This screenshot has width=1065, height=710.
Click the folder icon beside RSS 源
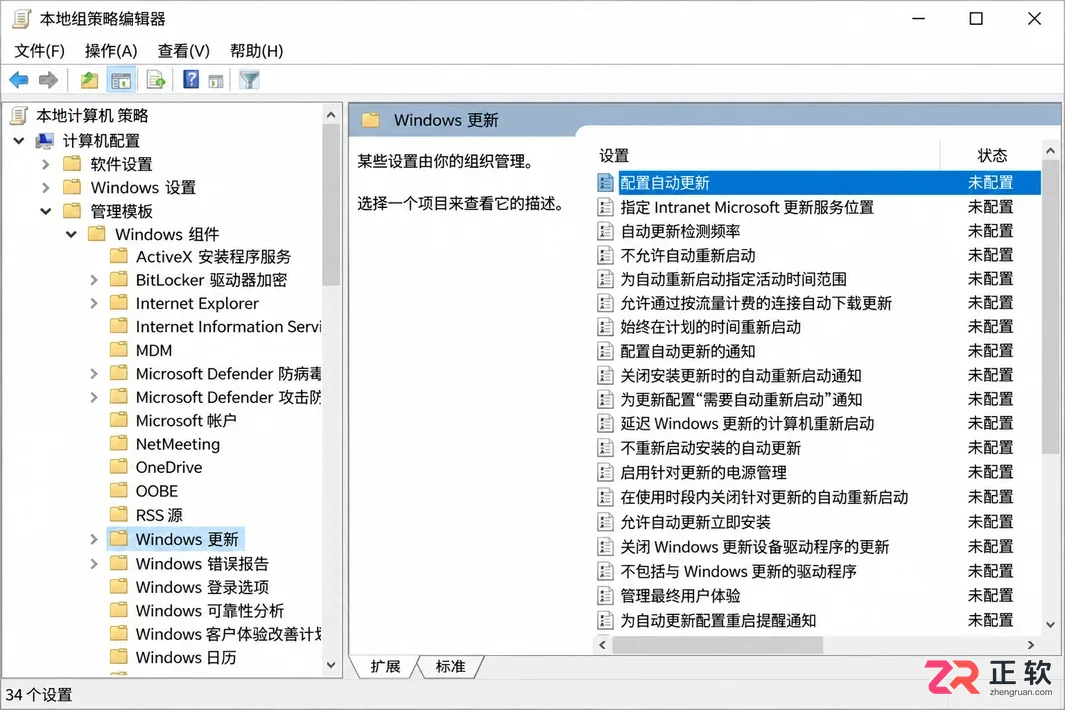tap(119, 514)
